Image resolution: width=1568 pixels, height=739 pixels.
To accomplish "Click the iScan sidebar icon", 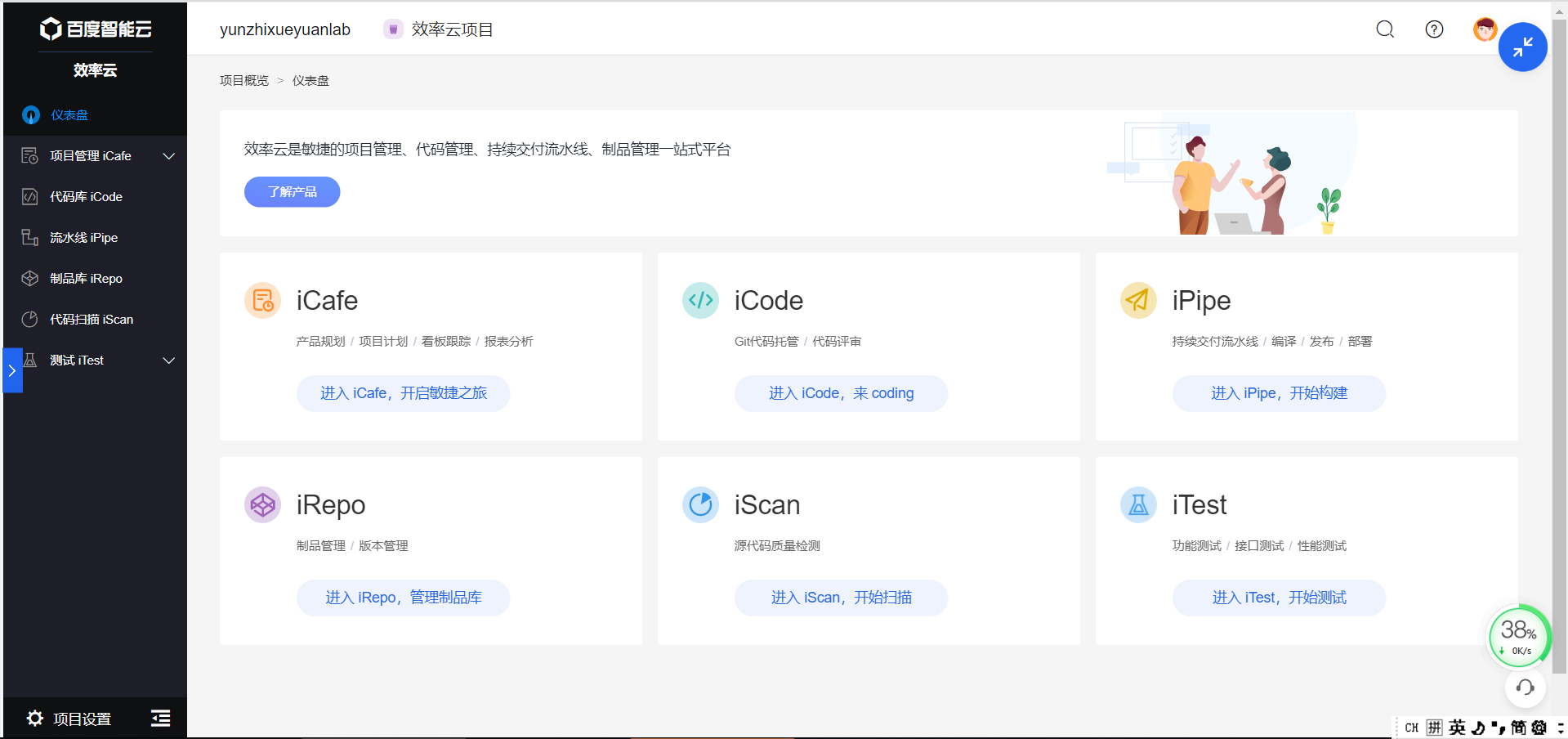I will 30,320.
